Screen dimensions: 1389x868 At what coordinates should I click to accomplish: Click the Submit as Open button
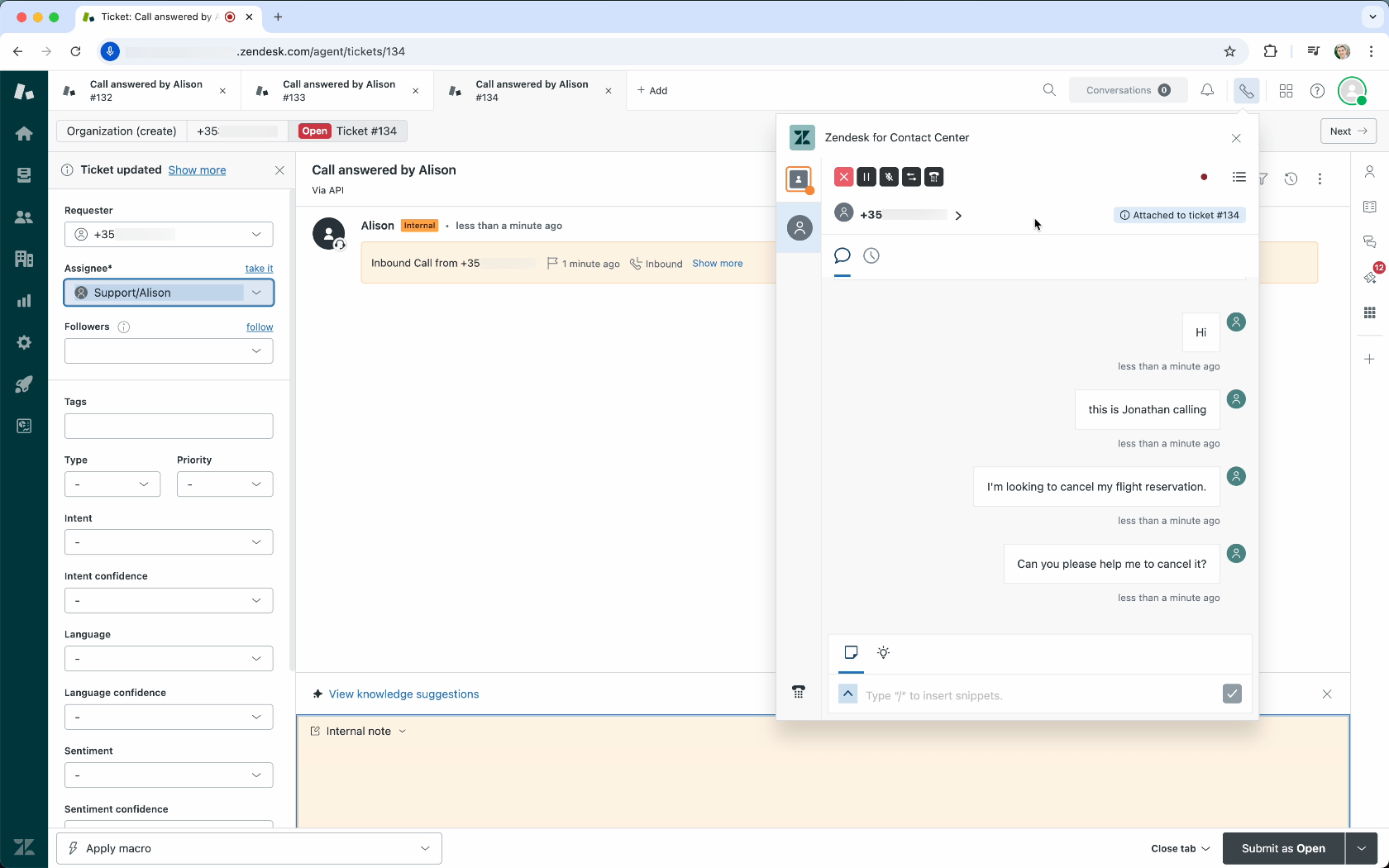[x=1282, y=848]
